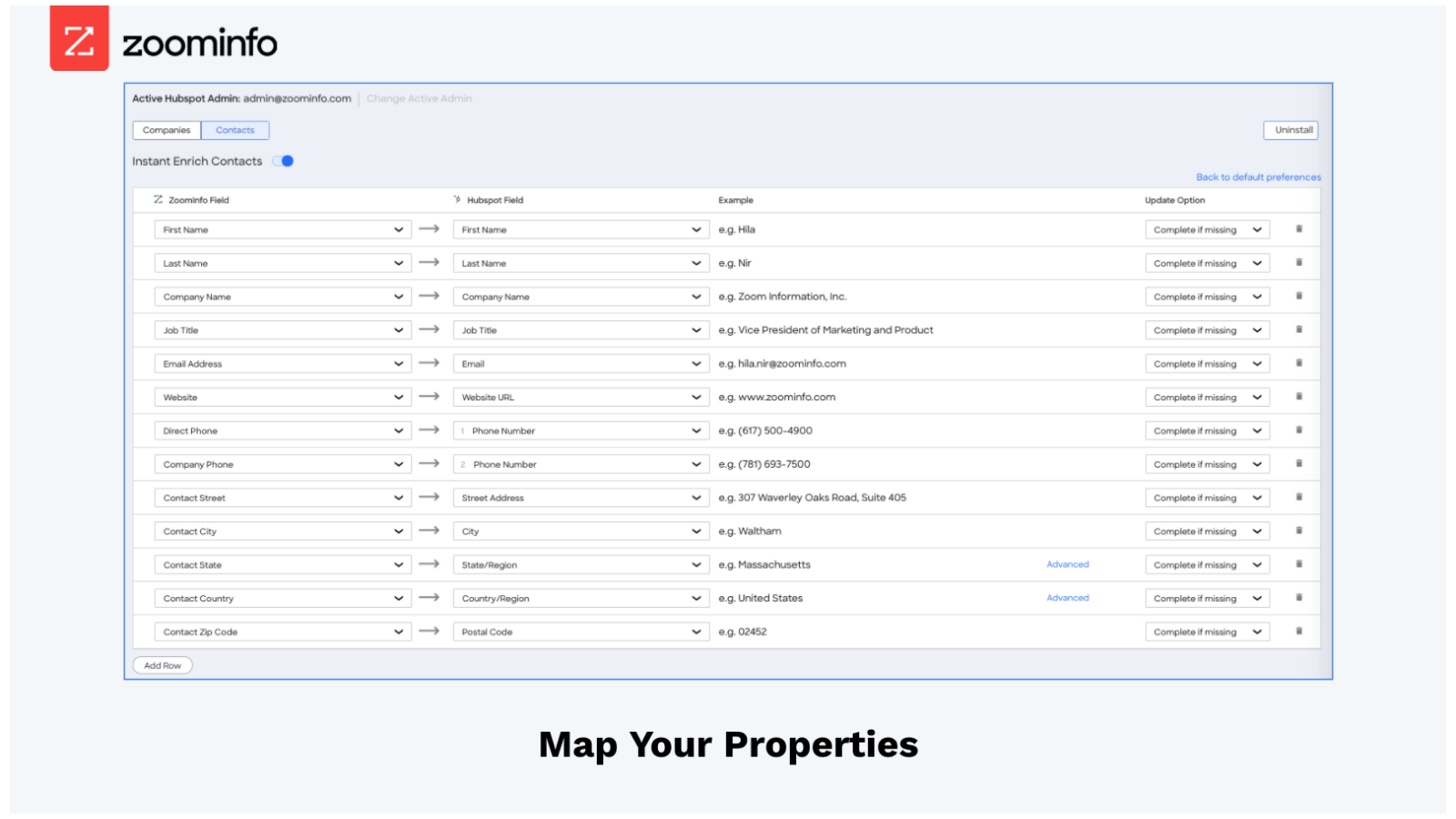Delete the Direct Phone mapping row
The height and width of the screenshot is (819, 1456).
pyautogui.click(x=1299, y=430)
